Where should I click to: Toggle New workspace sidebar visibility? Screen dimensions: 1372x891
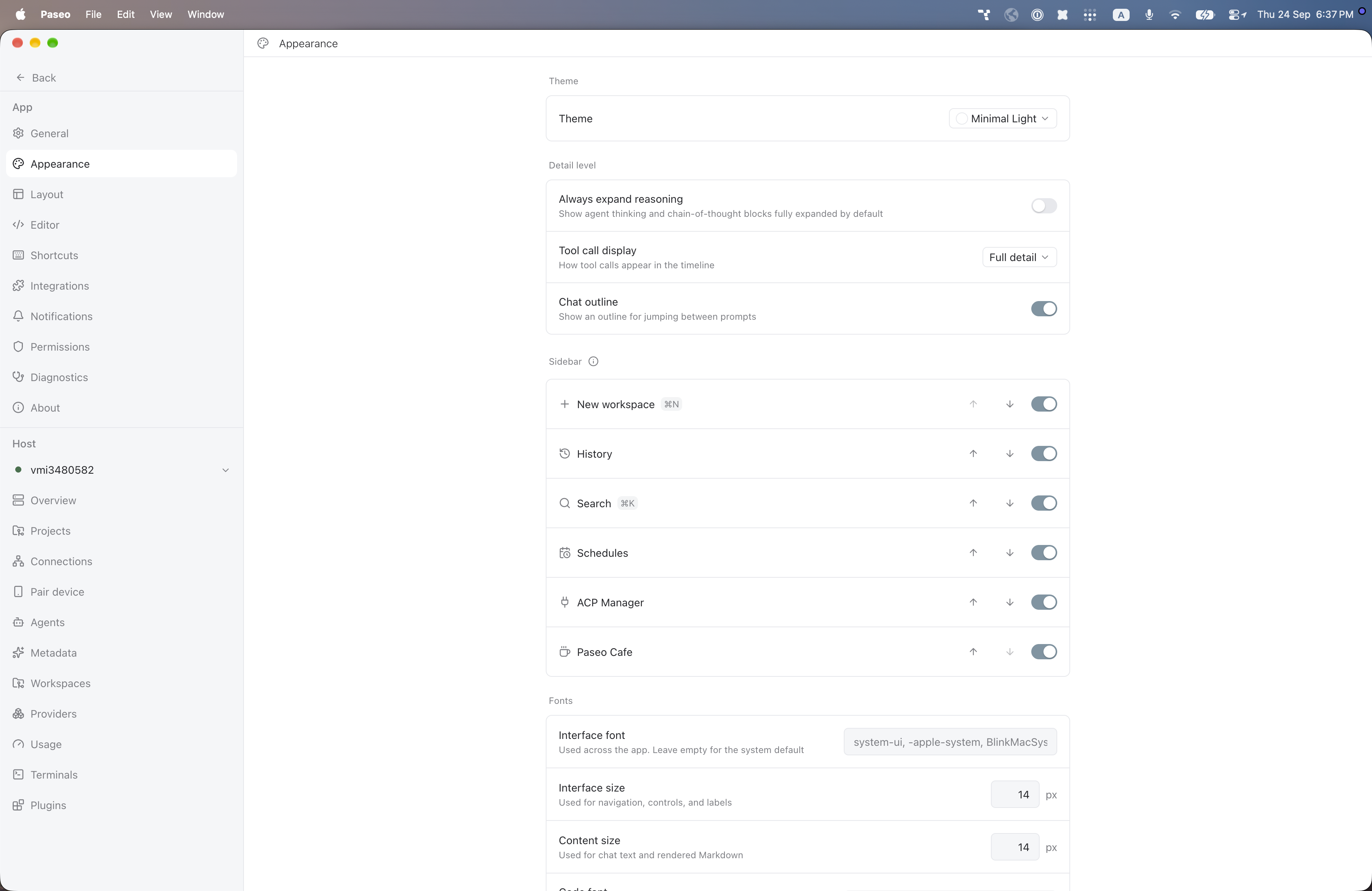[x=1043, y=405]
